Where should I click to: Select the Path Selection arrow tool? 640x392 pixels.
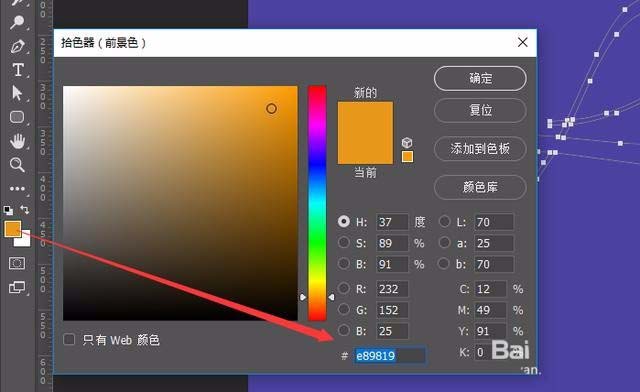click(17, 93)
